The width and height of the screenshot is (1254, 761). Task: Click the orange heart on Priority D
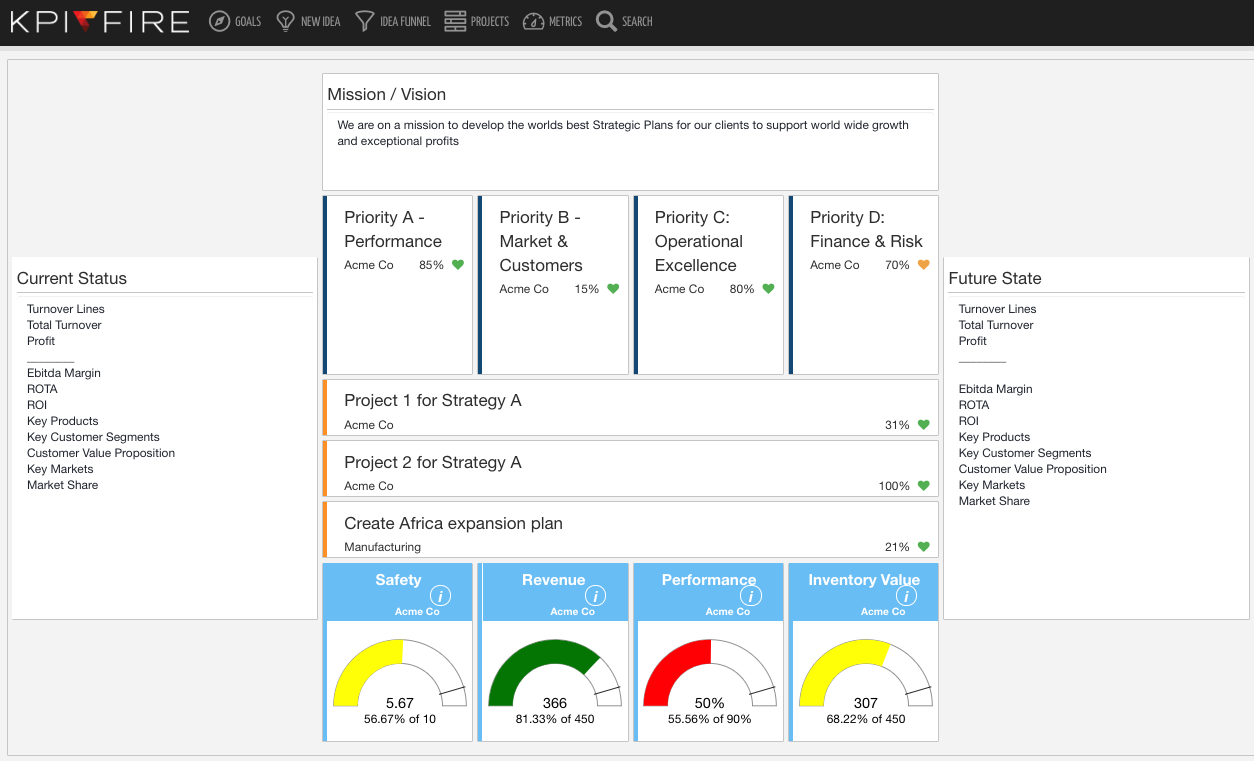924,265
